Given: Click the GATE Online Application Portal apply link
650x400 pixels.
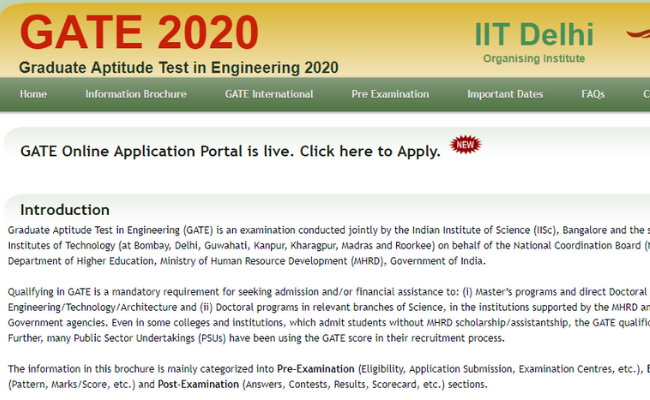Looking at the screenshot, I should pyautogui.click(x=230, y=151).
